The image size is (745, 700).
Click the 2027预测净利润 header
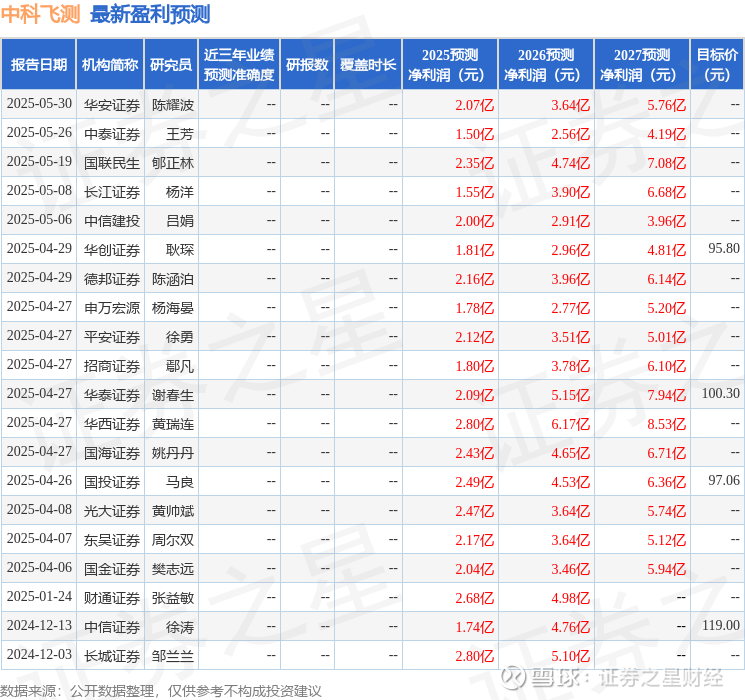point(642,65)
